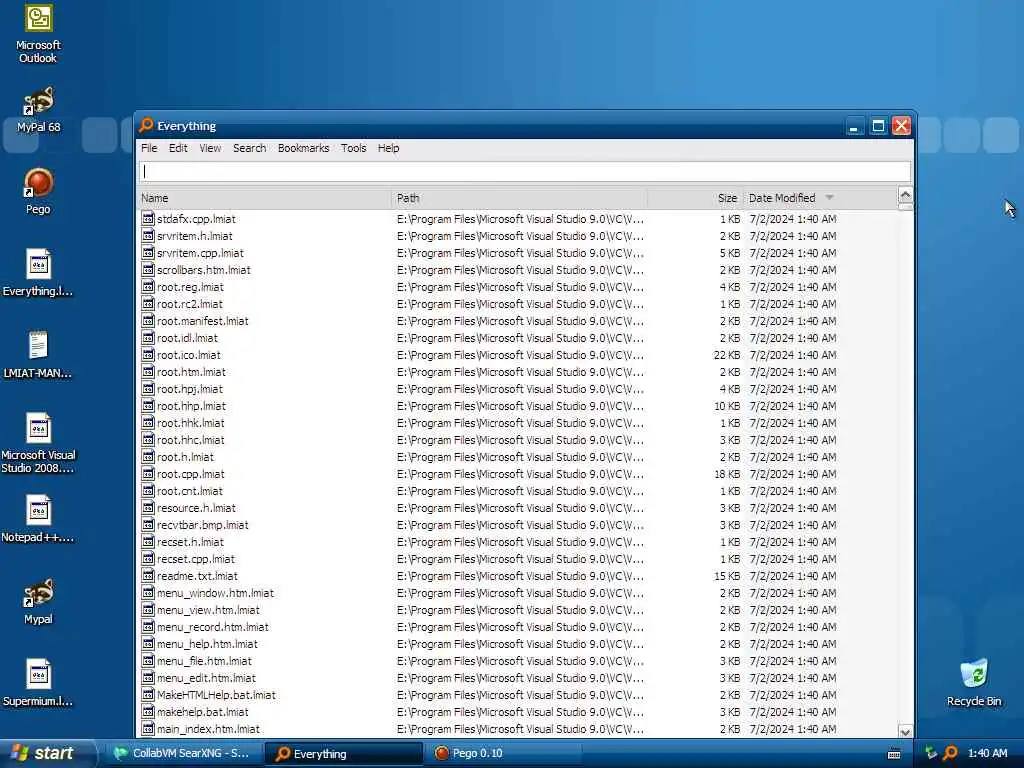Select file recvtbar.bmp.lmiat

pyautogui.click(x=202, y=524)
